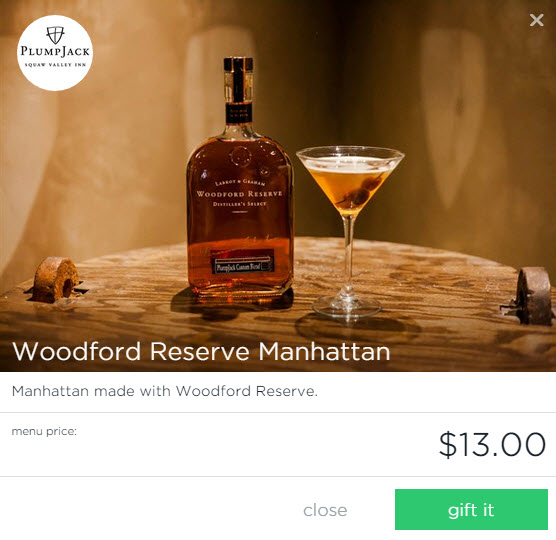Click the PlumpJack circular logo
This screenshot has height=540, width=556.
click(55, 53)
